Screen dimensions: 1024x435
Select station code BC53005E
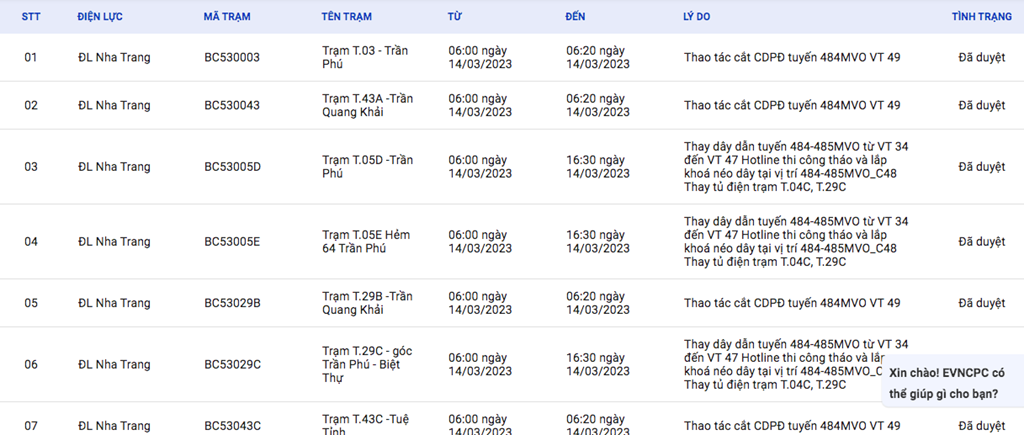pos(232,241)
